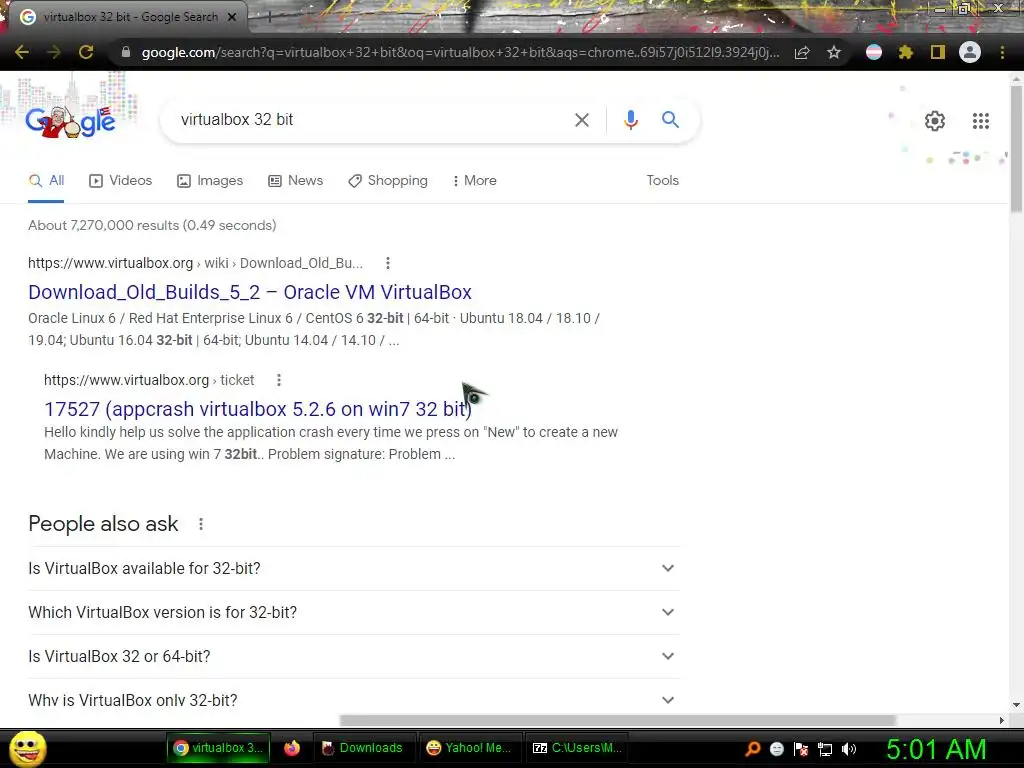Click the scroll-right arrow of horizontal scrollbar

click(1002, 720)
